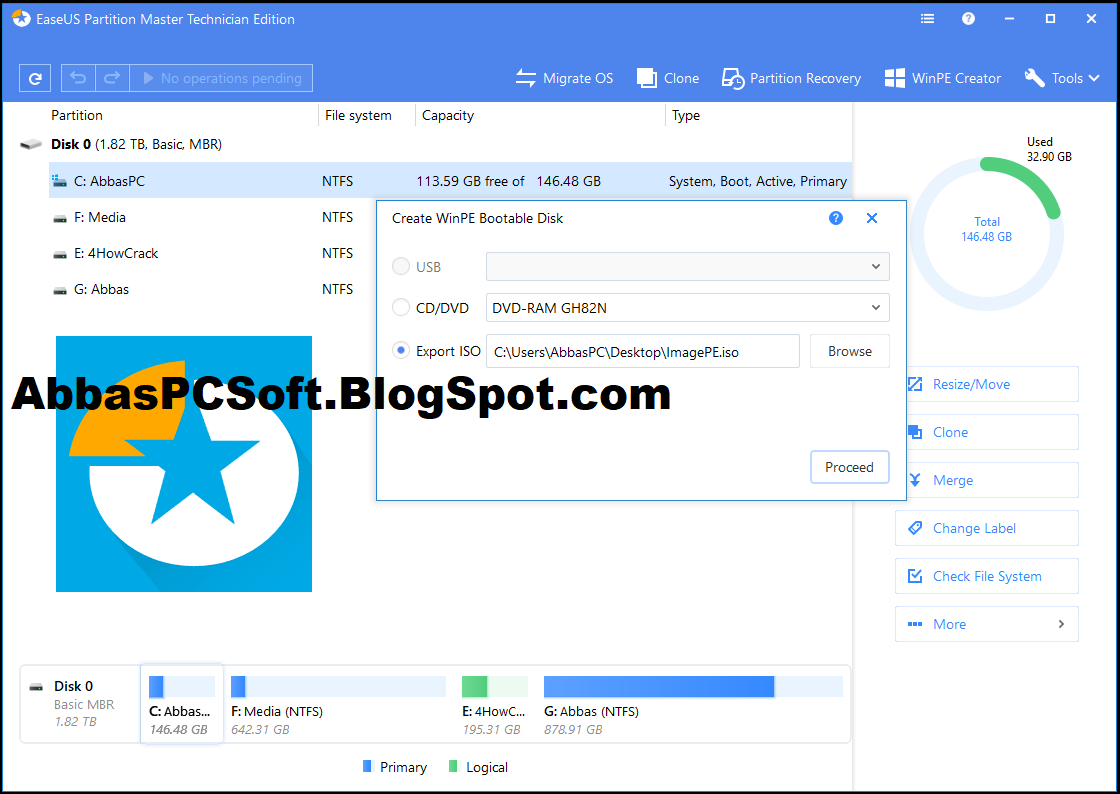Open WinPE Creator
The height and width of the screenshot is (794, 1120).
[x=943, y=78]
